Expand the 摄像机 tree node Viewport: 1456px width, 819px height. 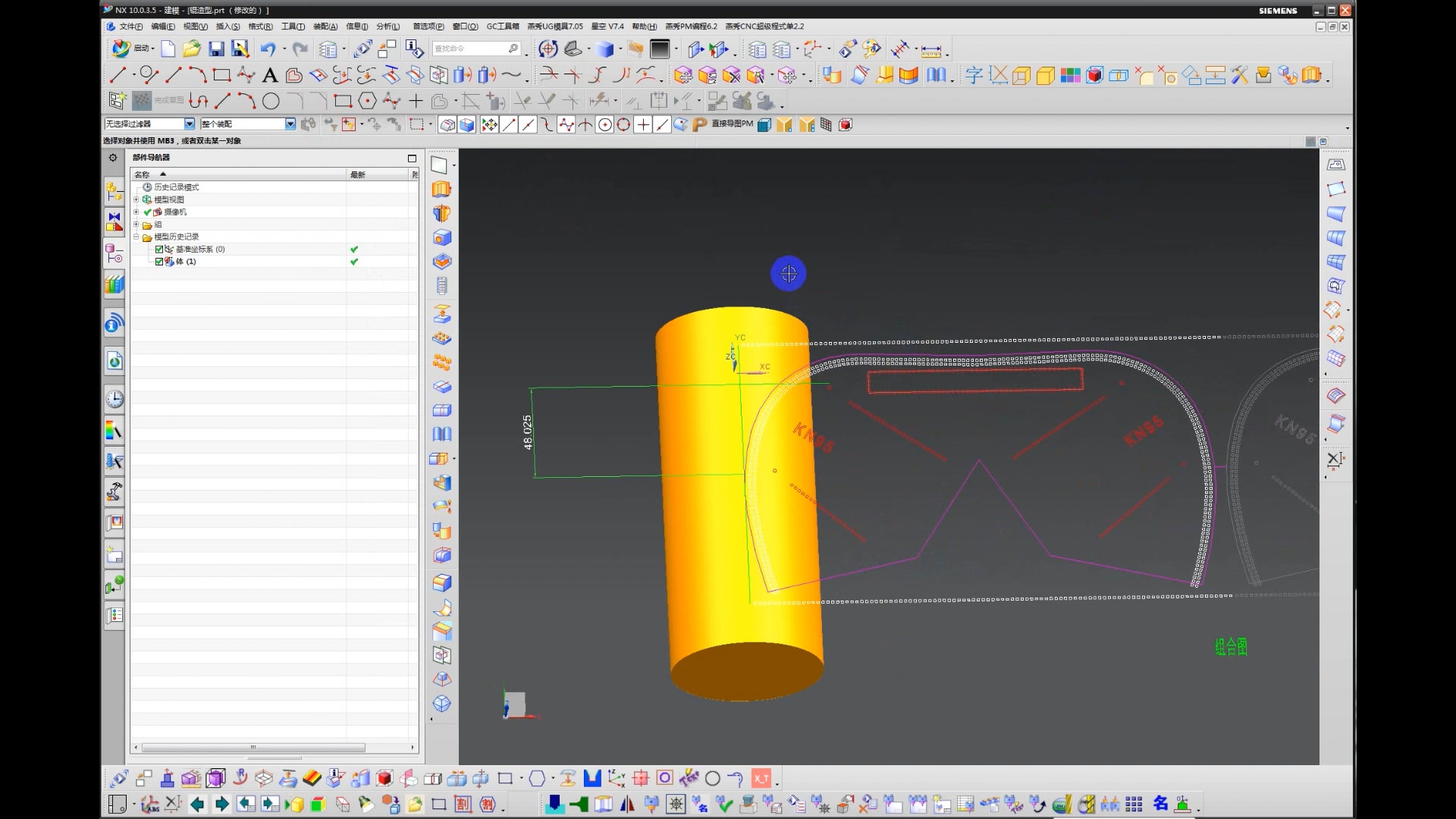pos(136,212)
